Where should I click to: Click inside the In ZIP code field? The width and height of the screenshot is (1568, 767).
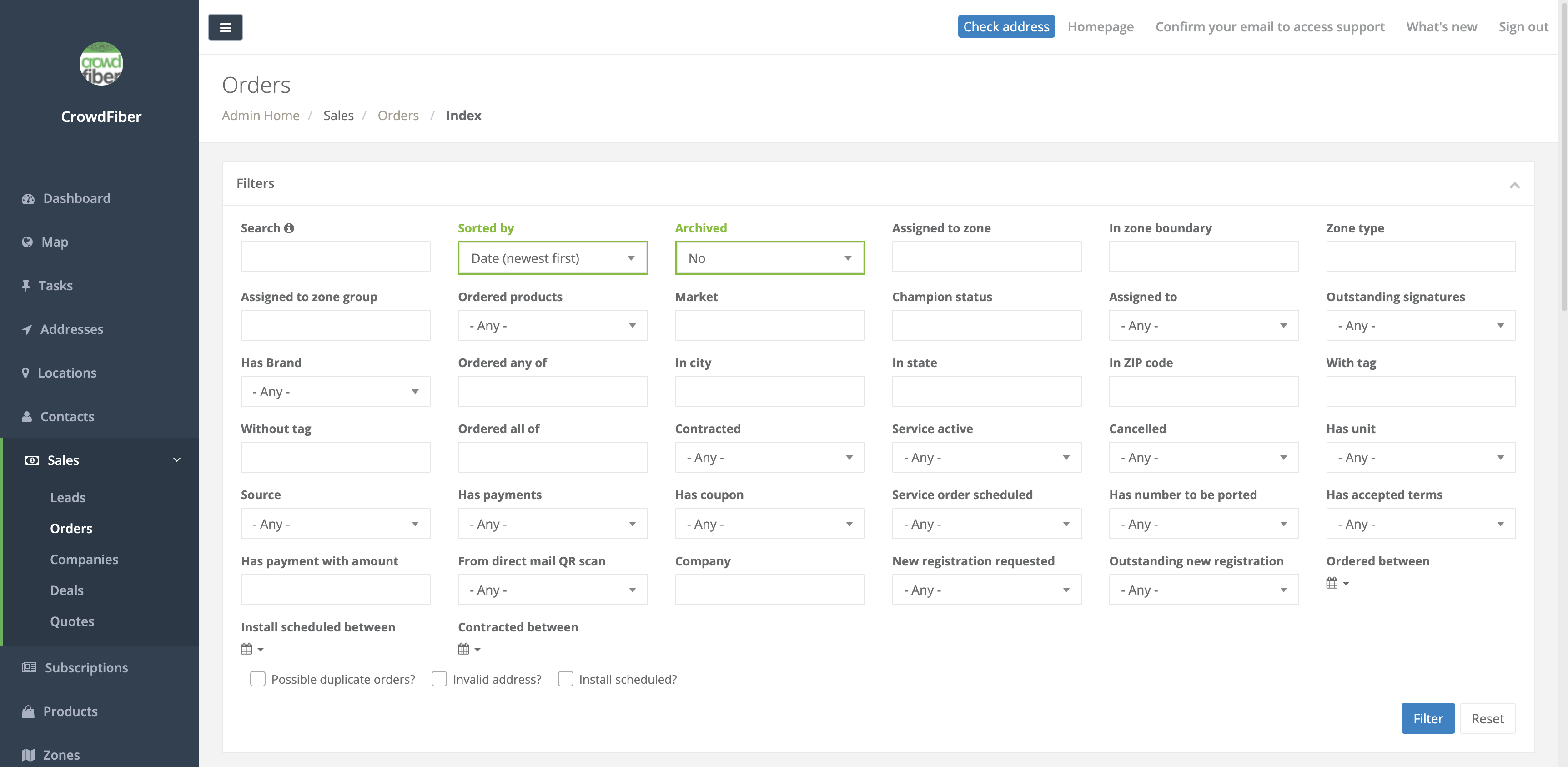point(1203,391)
